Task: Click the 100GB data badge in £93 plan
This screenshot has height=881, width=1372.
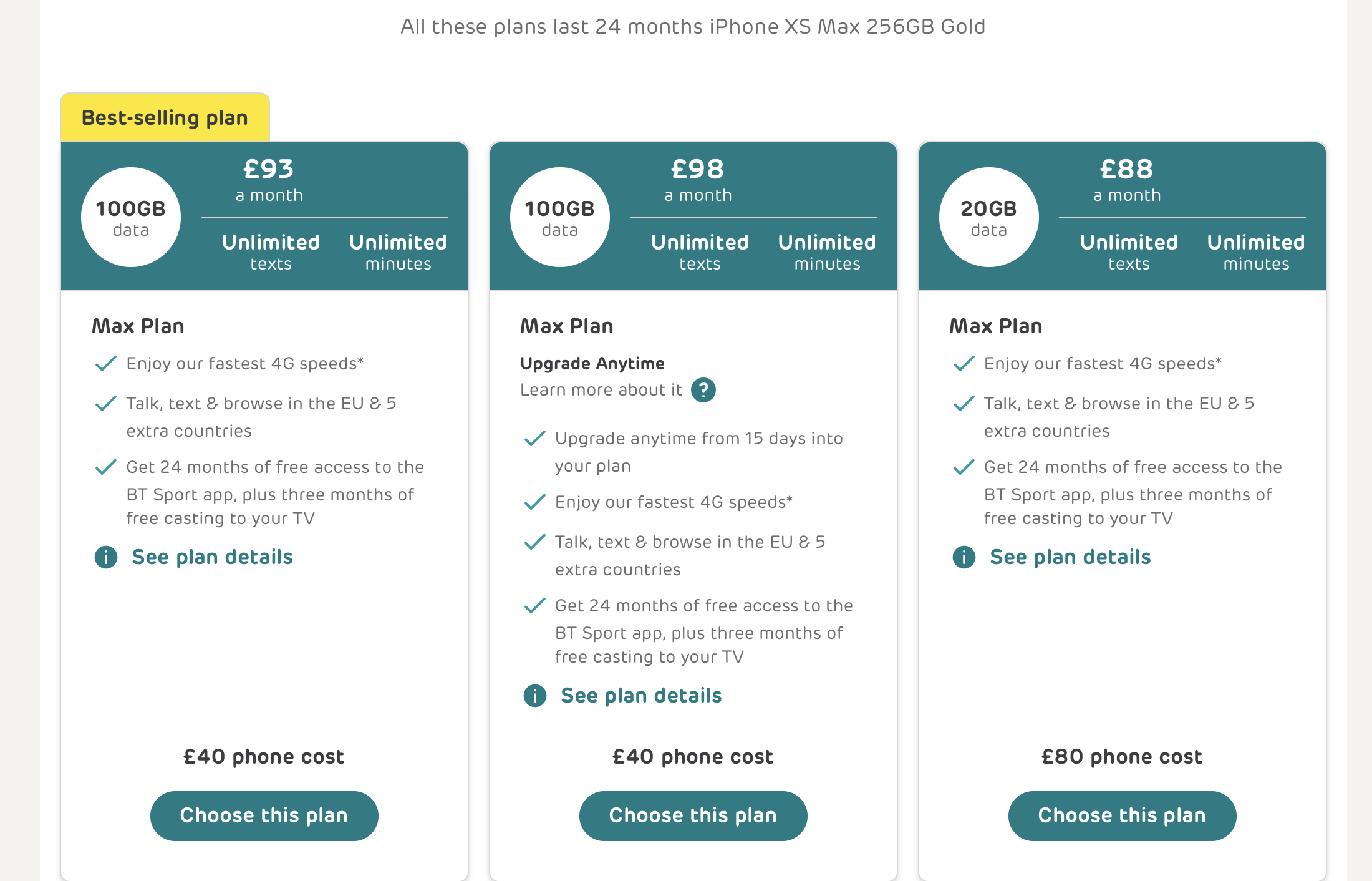Action: pos(131,217)
